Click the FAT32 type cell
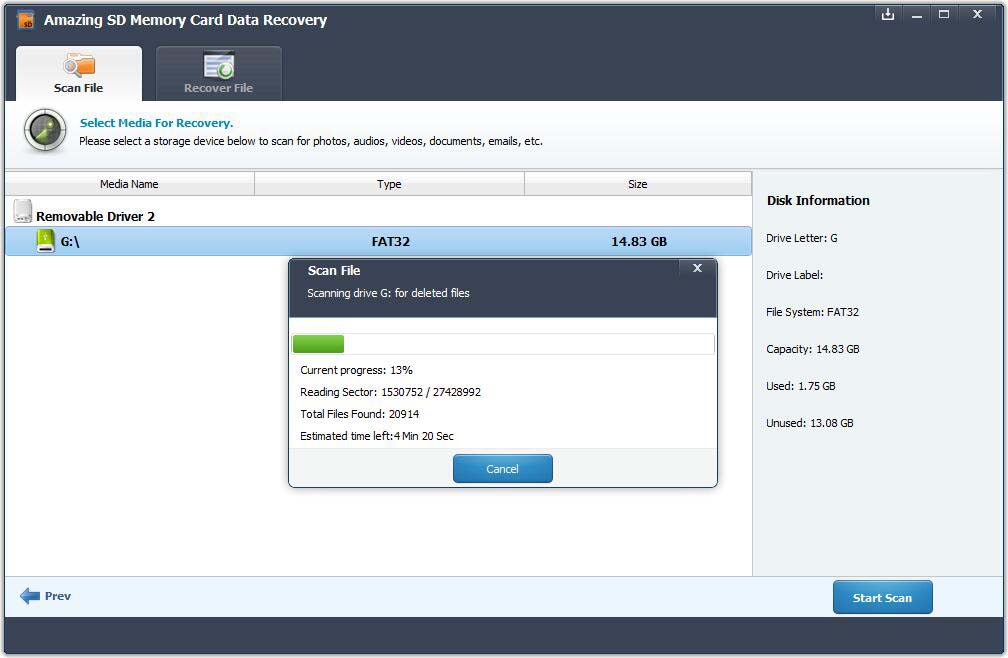This screenshot has height=658, width=1008. 390,242
